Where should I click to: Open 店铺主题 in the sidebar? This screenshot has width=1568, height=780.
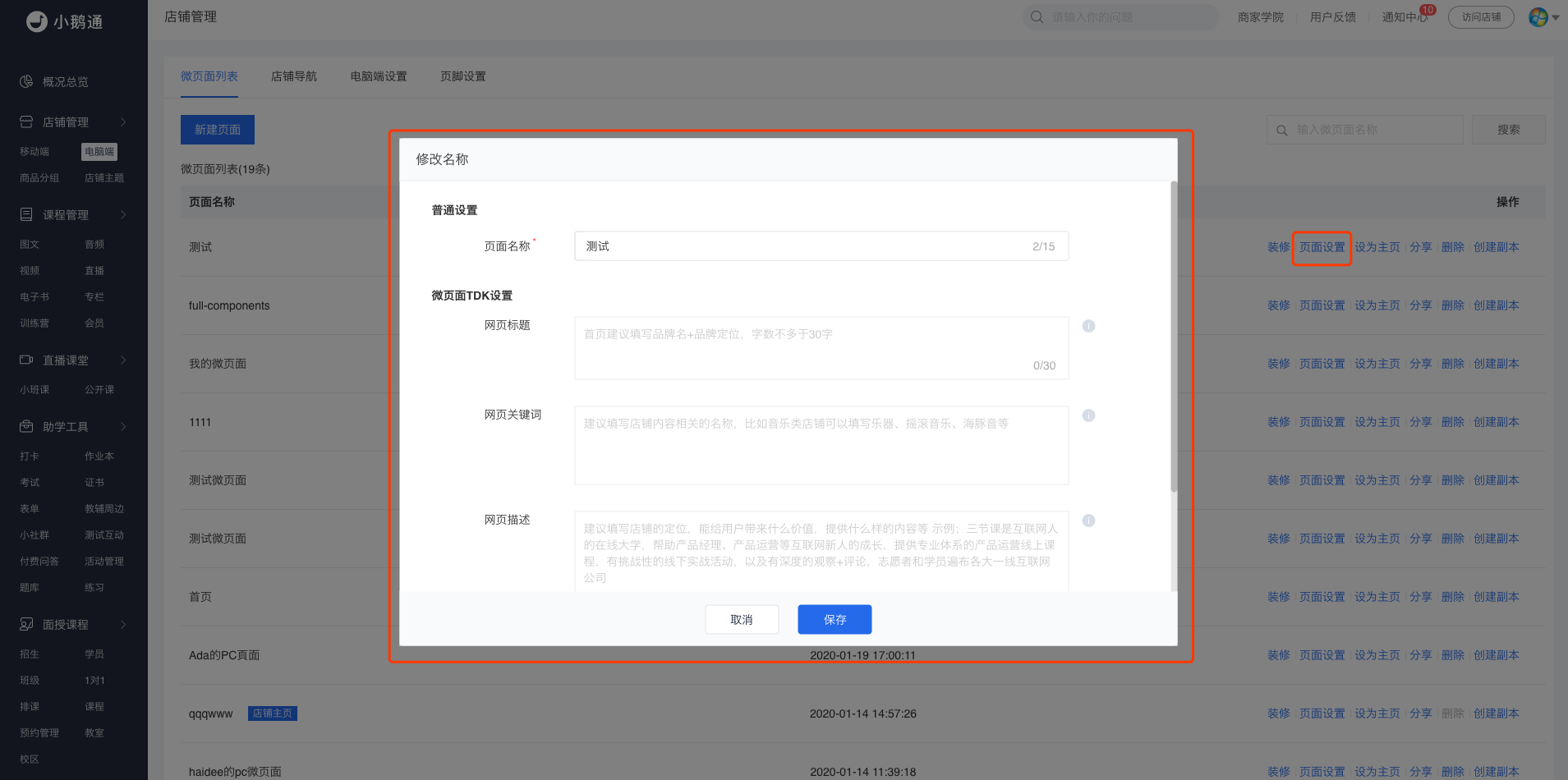104,178
